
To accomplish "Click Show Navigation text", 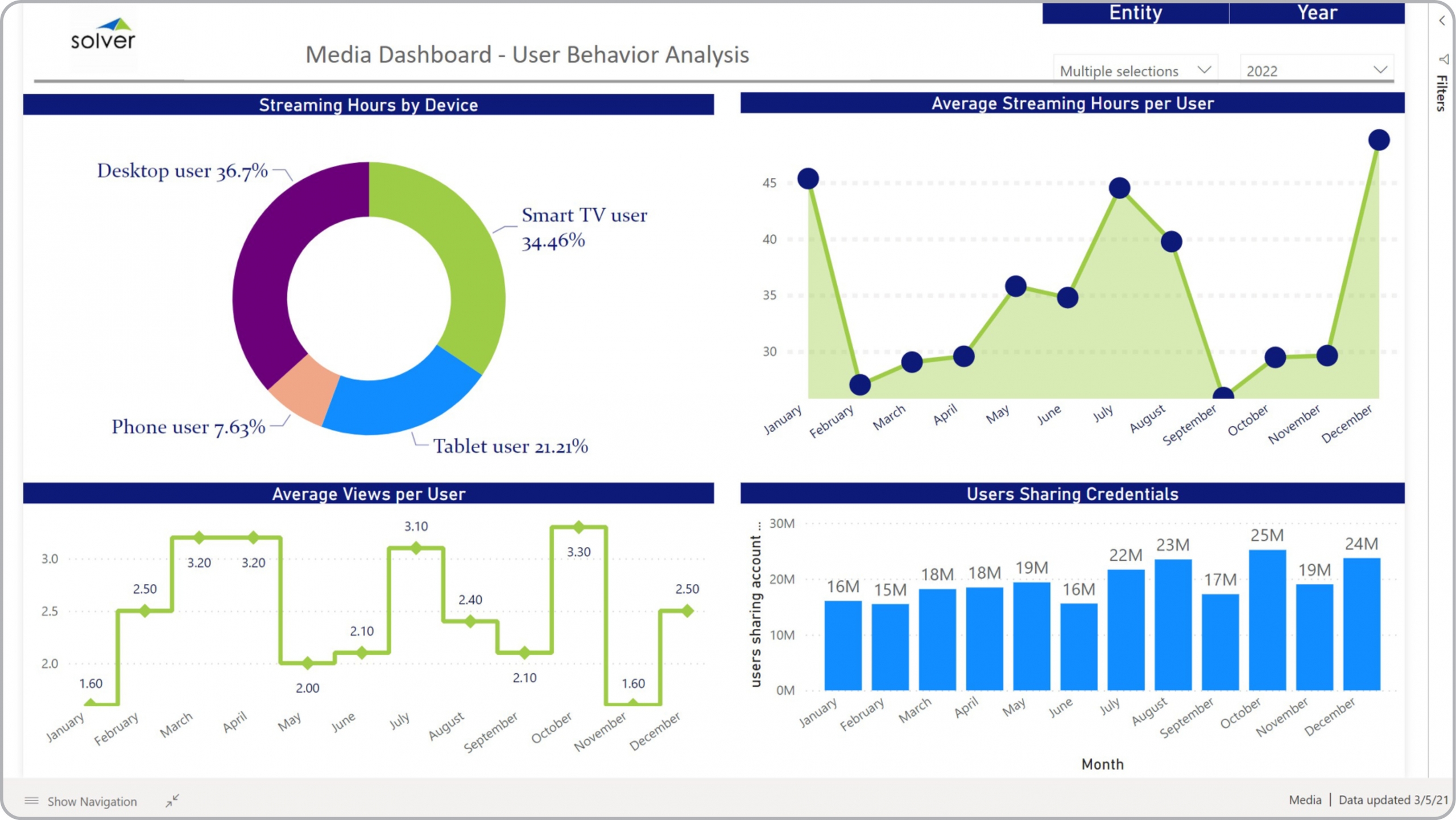I will [92, 801].
